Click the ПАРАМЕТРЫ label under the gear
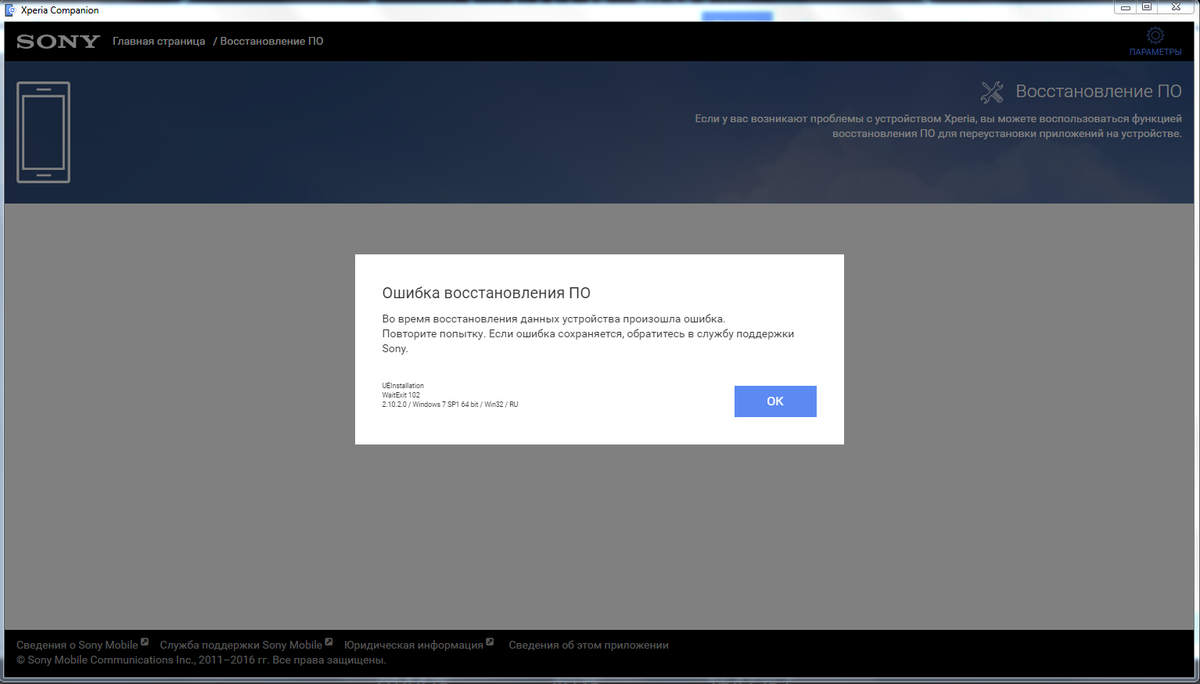Screen dimensions: 1200x684 click(x=1154, y=51)
